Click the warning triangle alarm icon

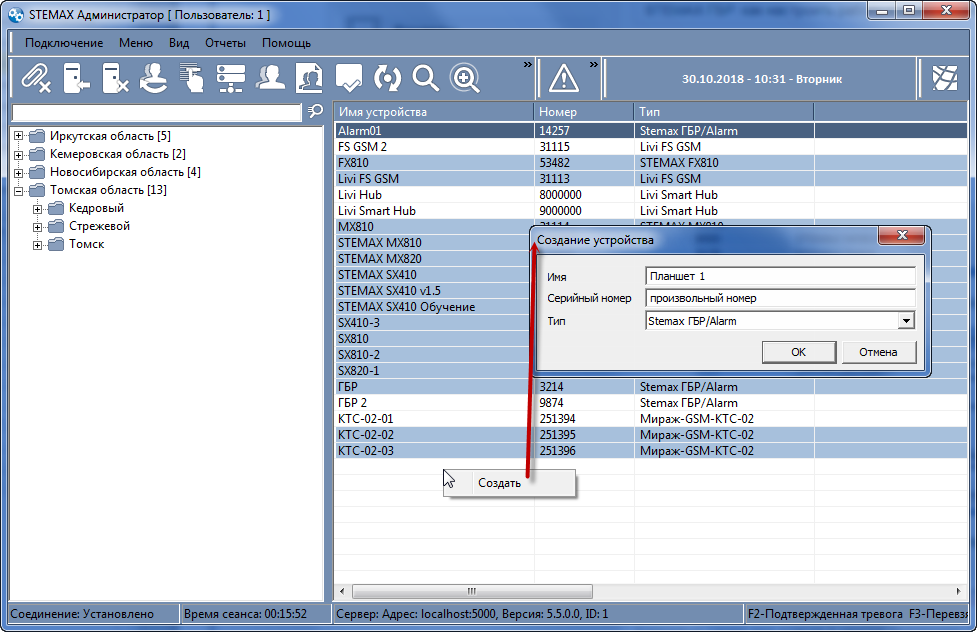(564, 79)
